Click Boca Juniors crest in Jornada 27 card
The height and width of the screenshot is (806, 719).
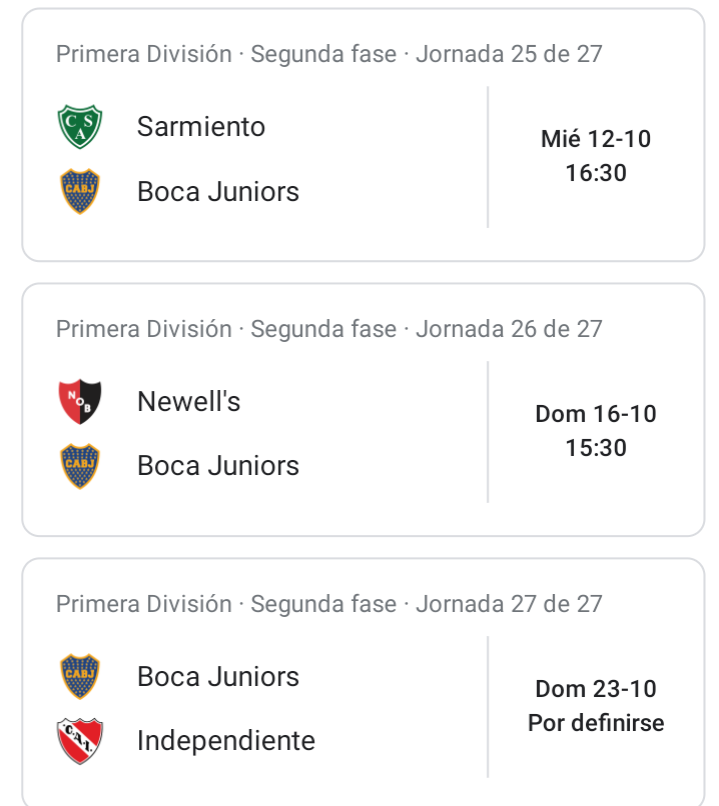click(x=80, y=676)
